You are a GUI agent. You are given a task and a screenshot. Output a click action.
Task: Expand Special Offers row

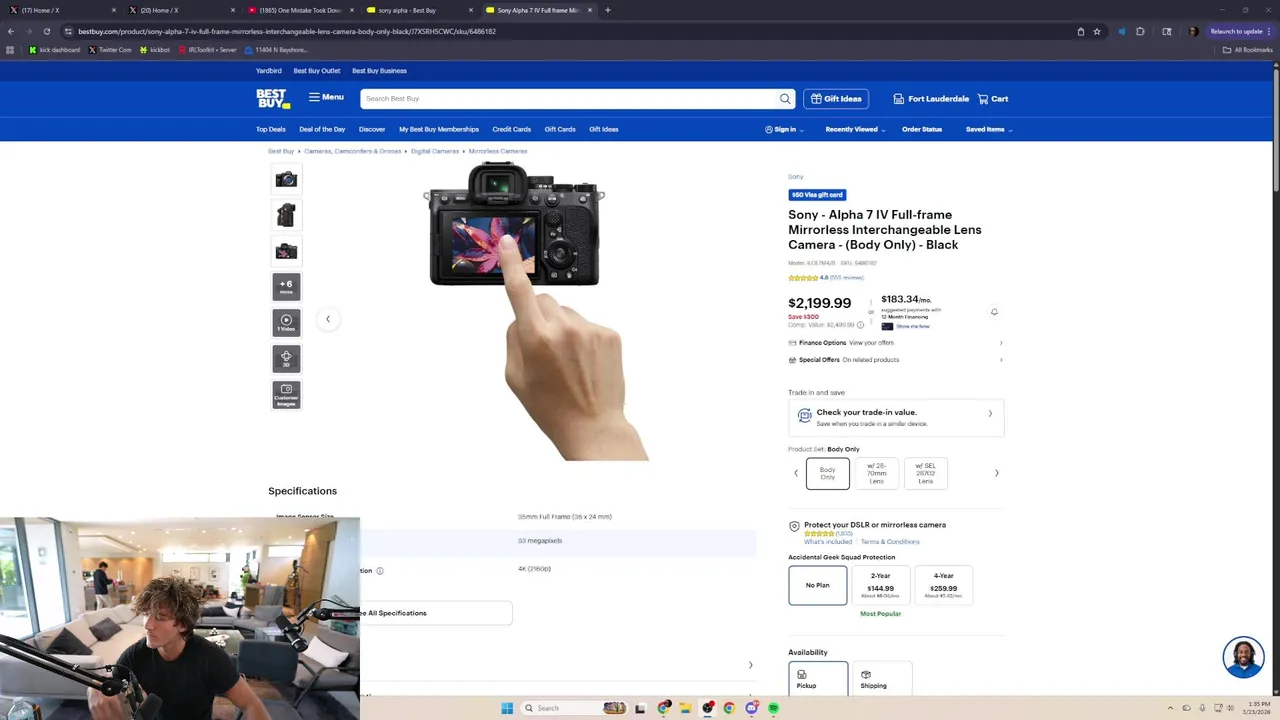[895, 360]
